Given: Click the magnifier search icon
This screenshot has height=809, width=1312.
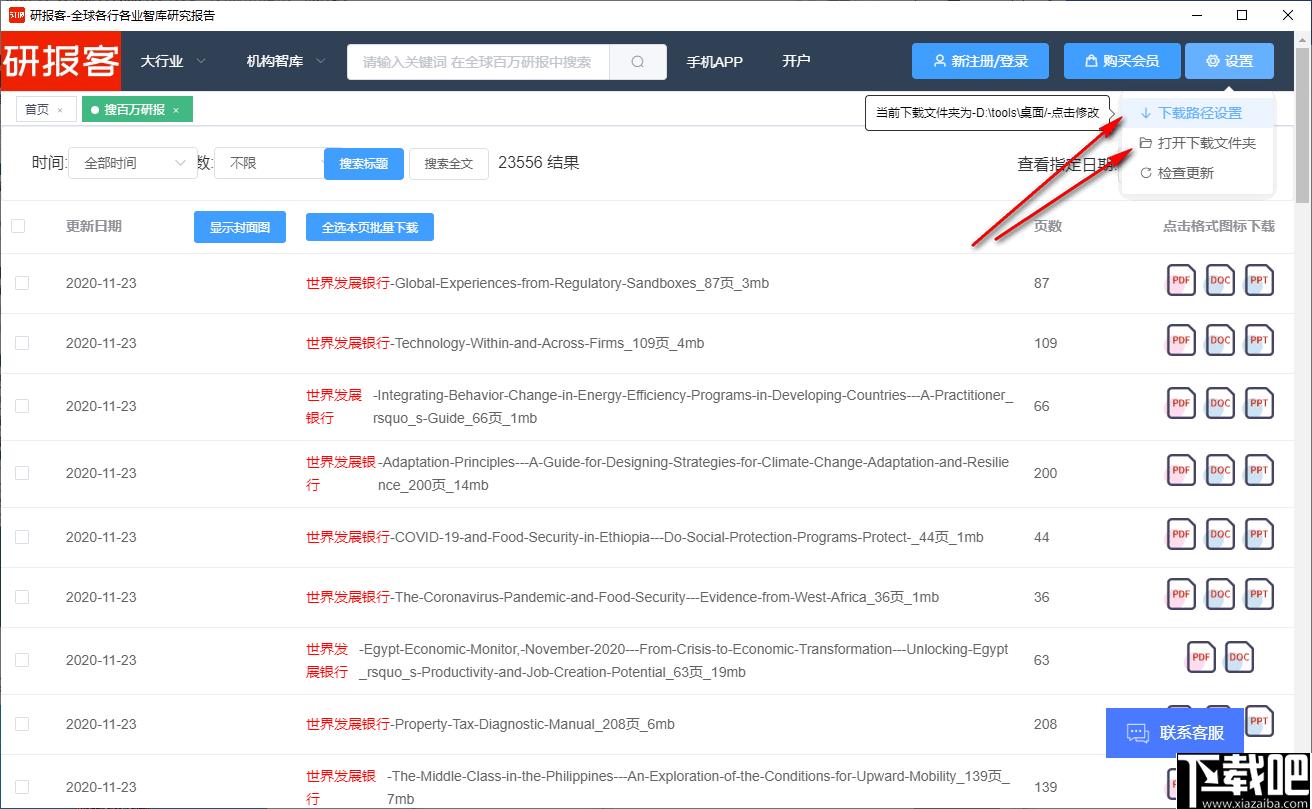Looking at the screenshot, I should pos(638,62).
